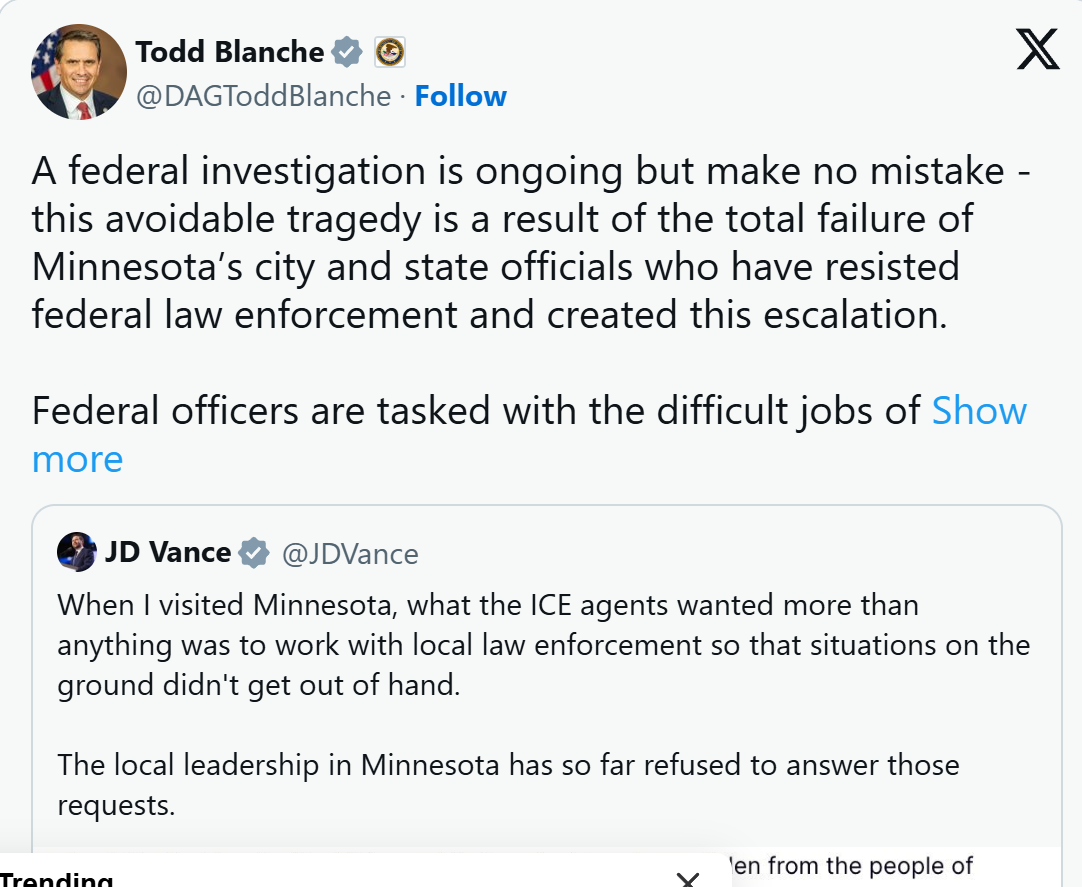
Task: Click the verified badge next to JD Vance
Action: [255, 553]
